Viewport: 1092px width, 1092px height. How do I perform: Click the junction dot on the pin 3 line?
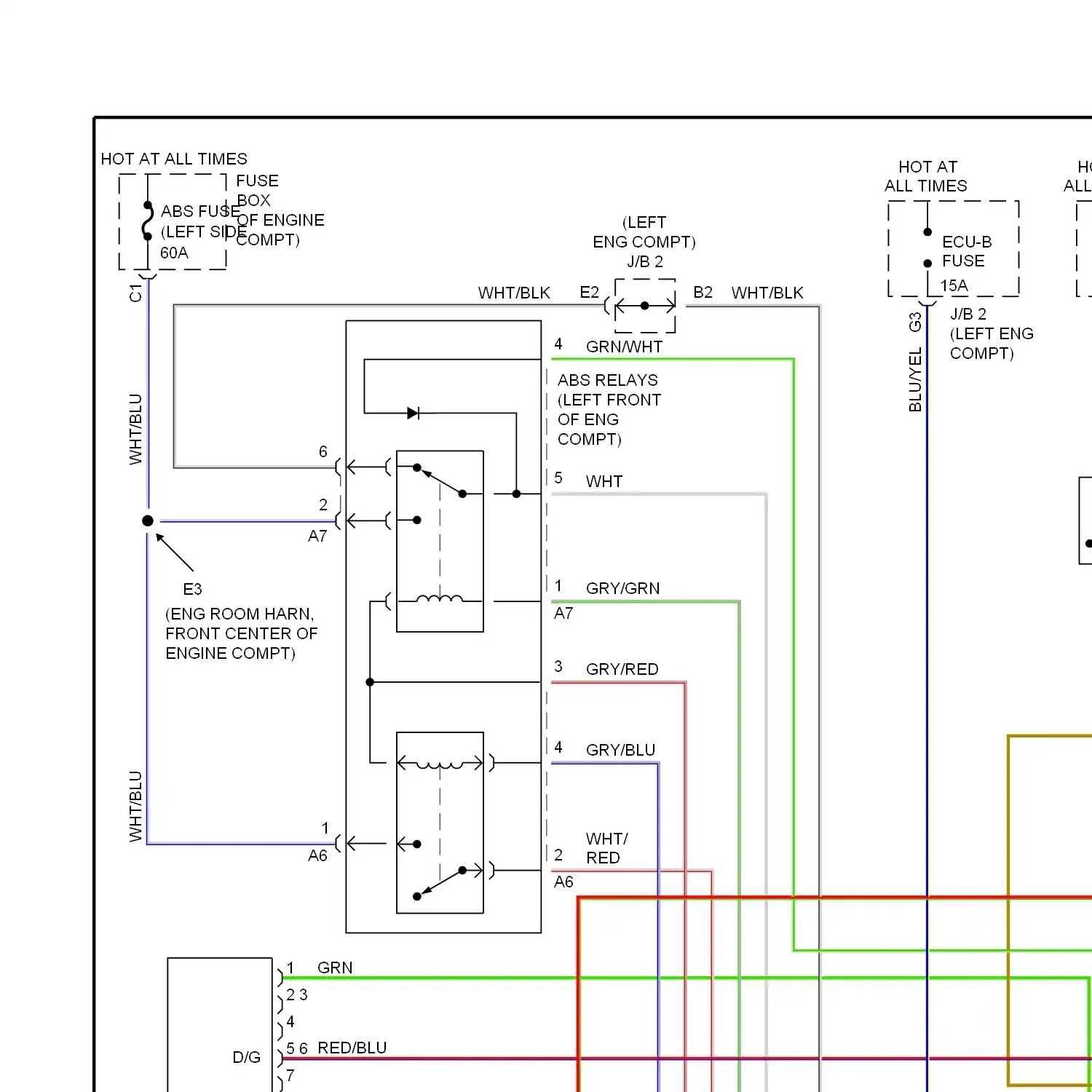tap(370, 682)
